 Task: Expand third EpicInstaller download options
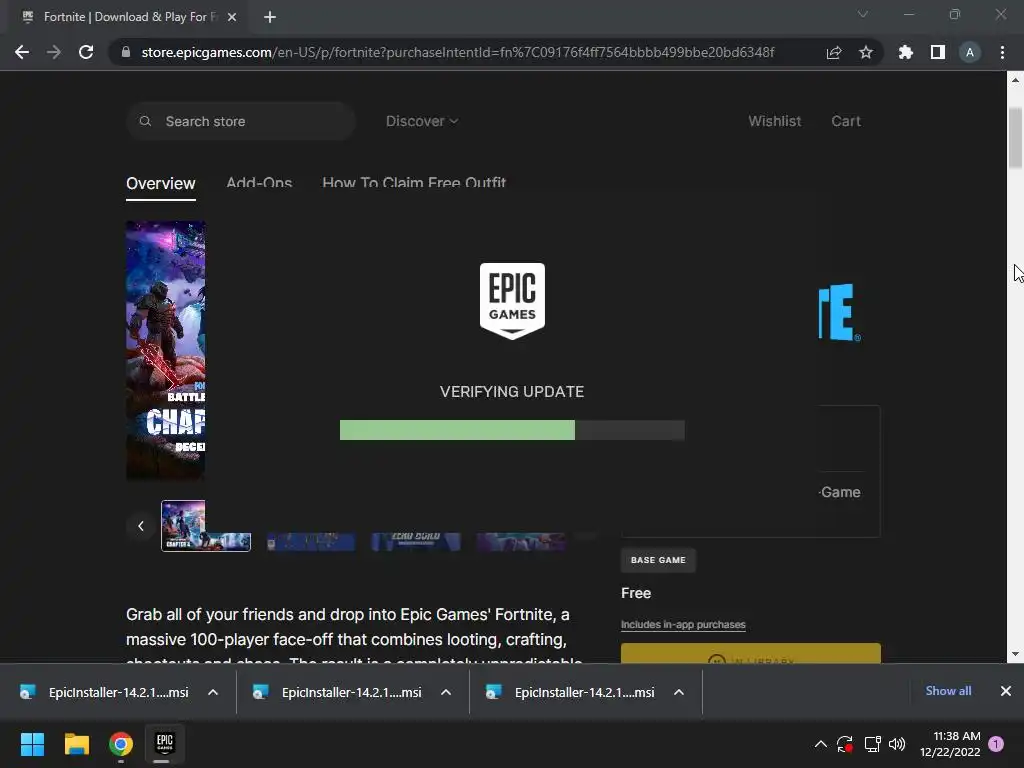coord(679,692)
